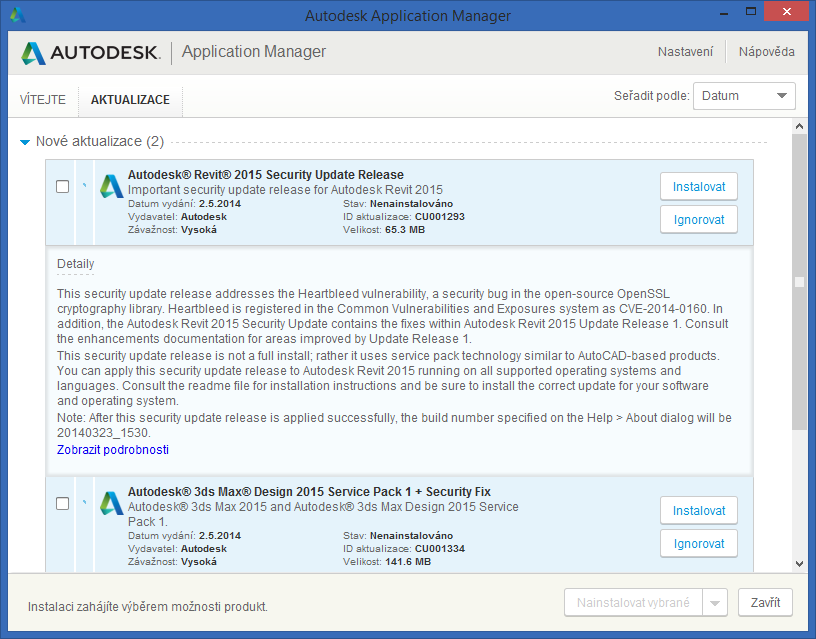Check the 3ds Max Design Service Pack checkbox

click(62, 503)
